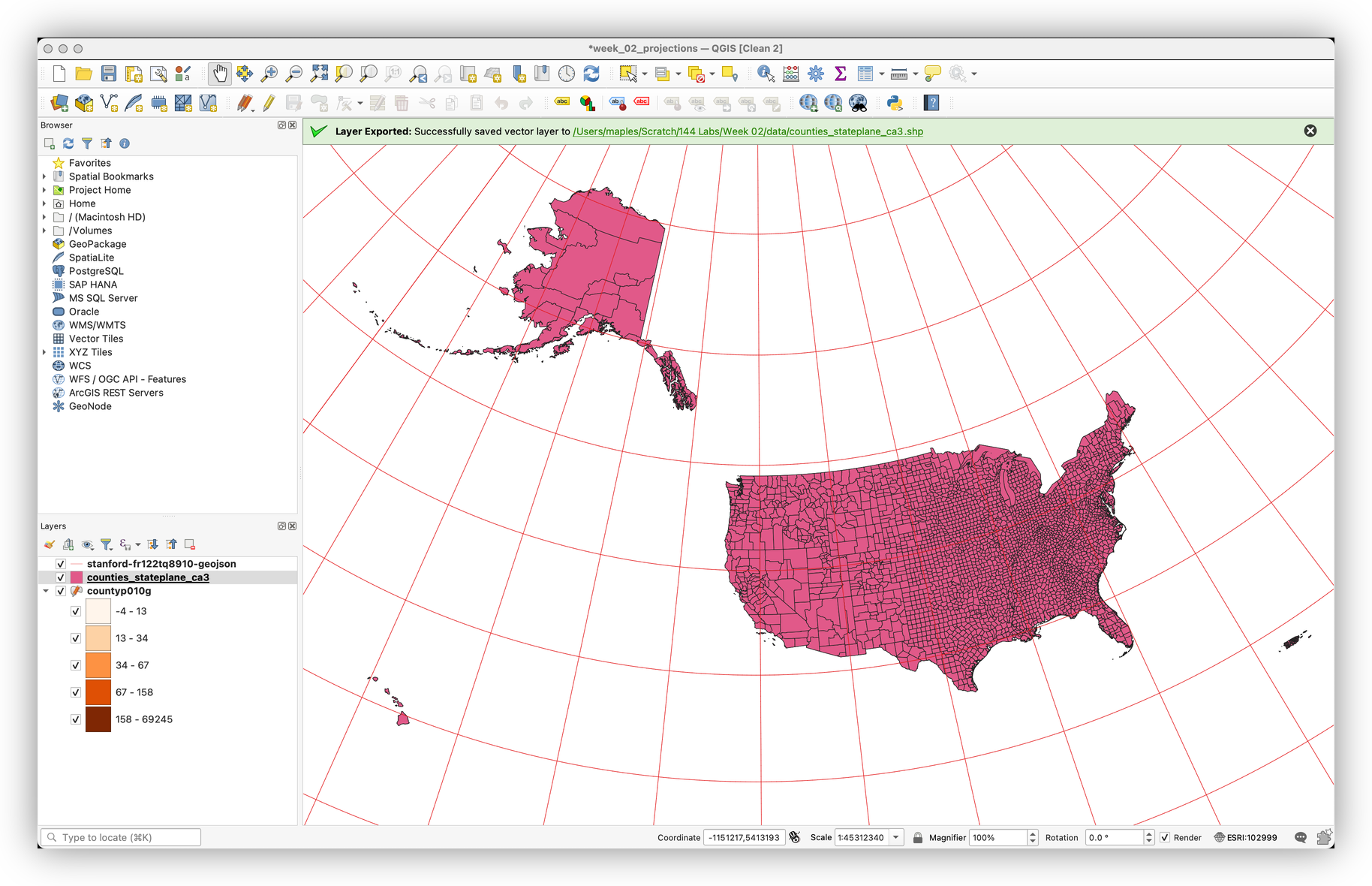Collapse the countyp010g layer legend
This screenshot has width=1372, height=886.
(46, 591)
